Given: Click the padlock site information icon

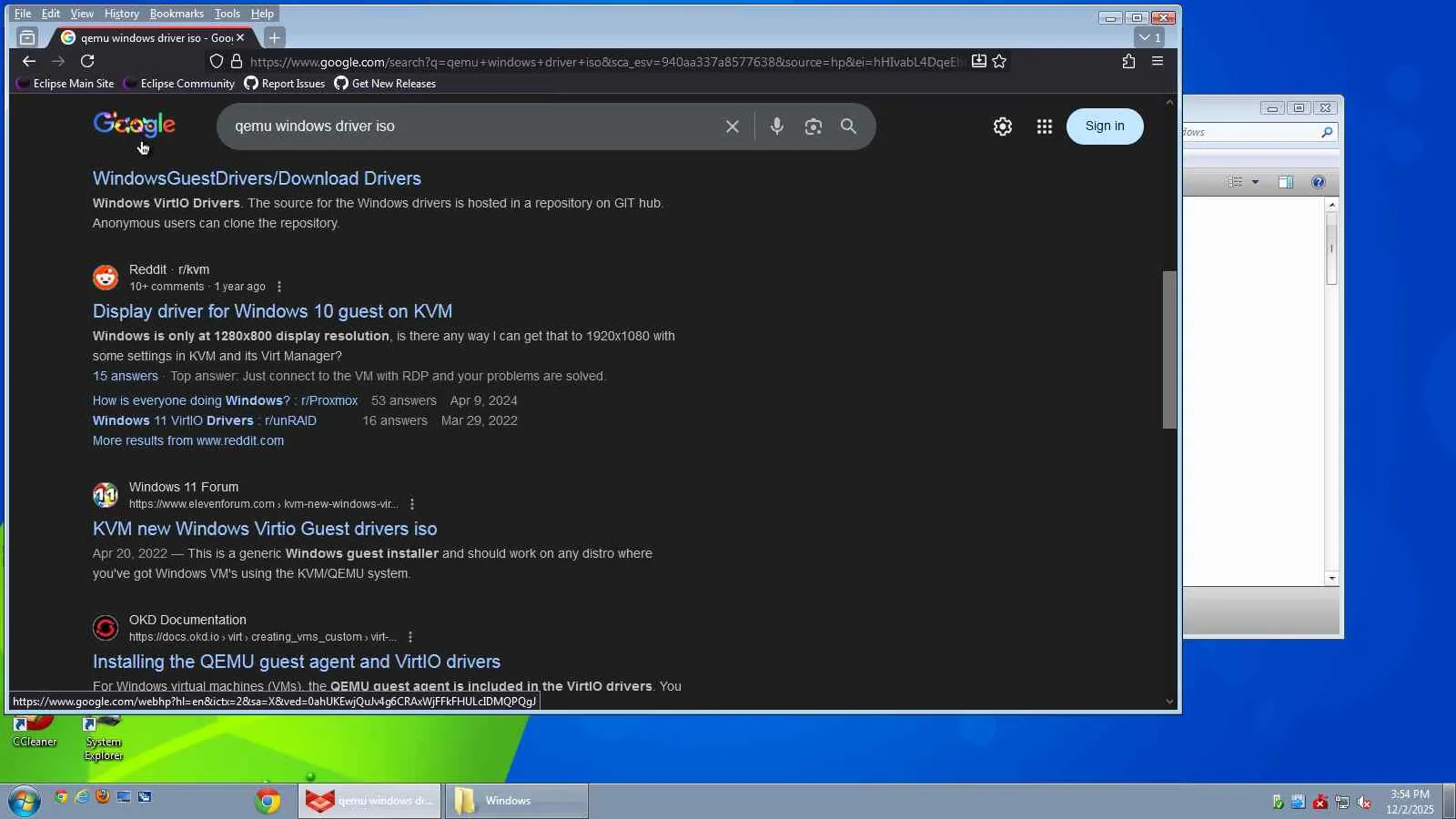Looking at the screenshot, I should [237, 61].
